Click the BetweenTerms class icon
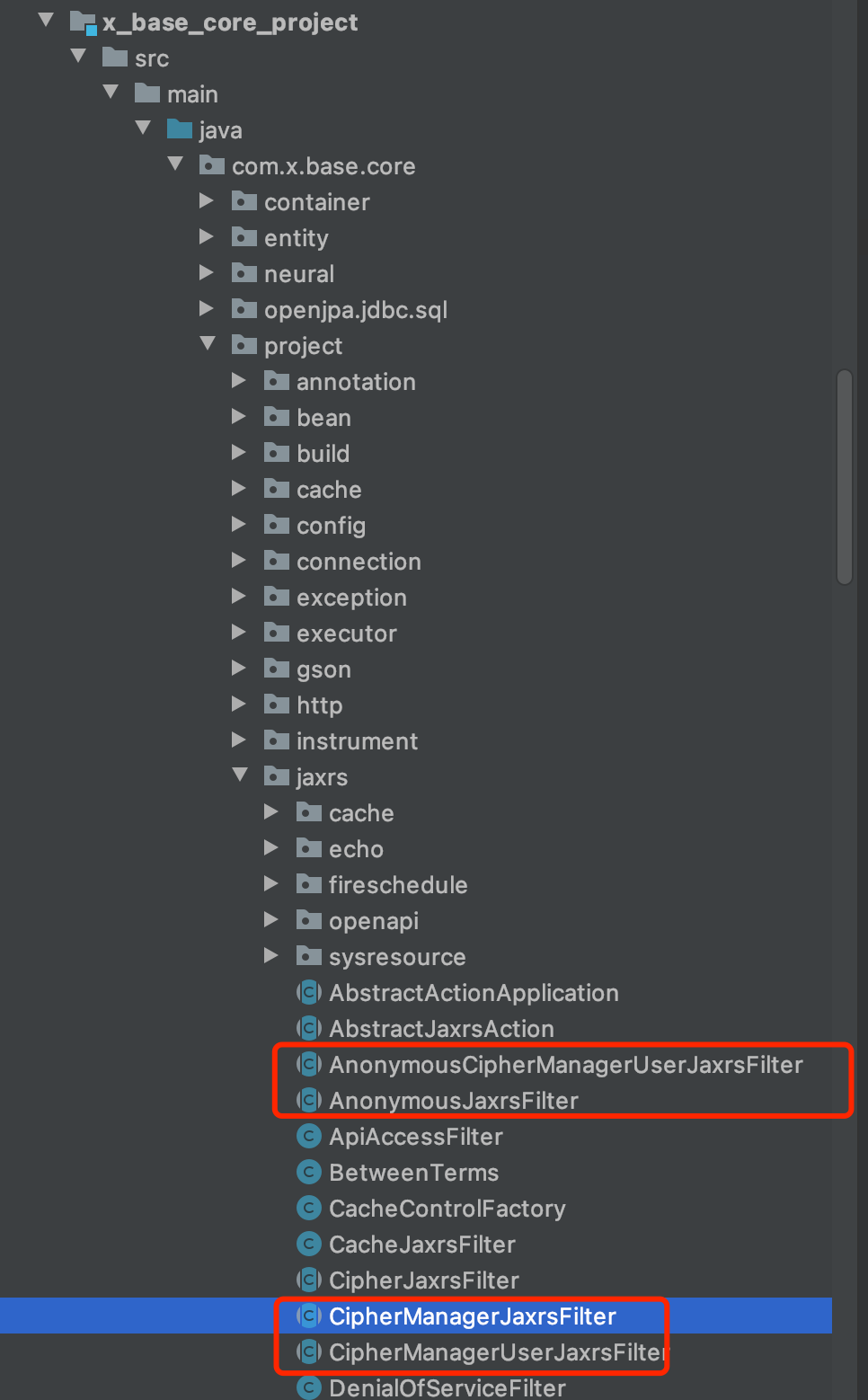The height and width of the screenshot is (1400, 868). (309, 1173)
